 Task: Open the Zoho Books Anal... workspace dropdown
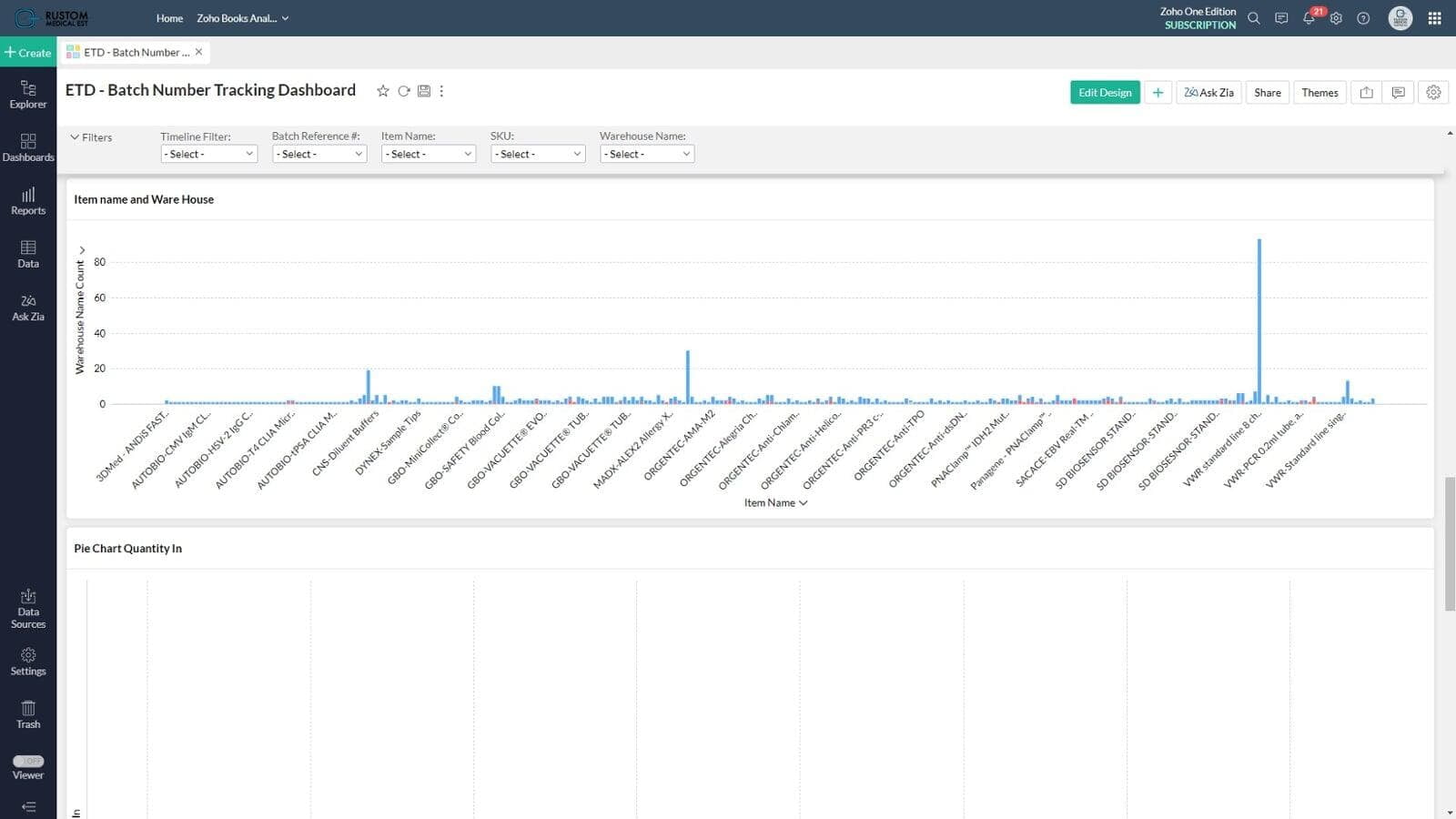pyautogui.click(x=242, y=18)
